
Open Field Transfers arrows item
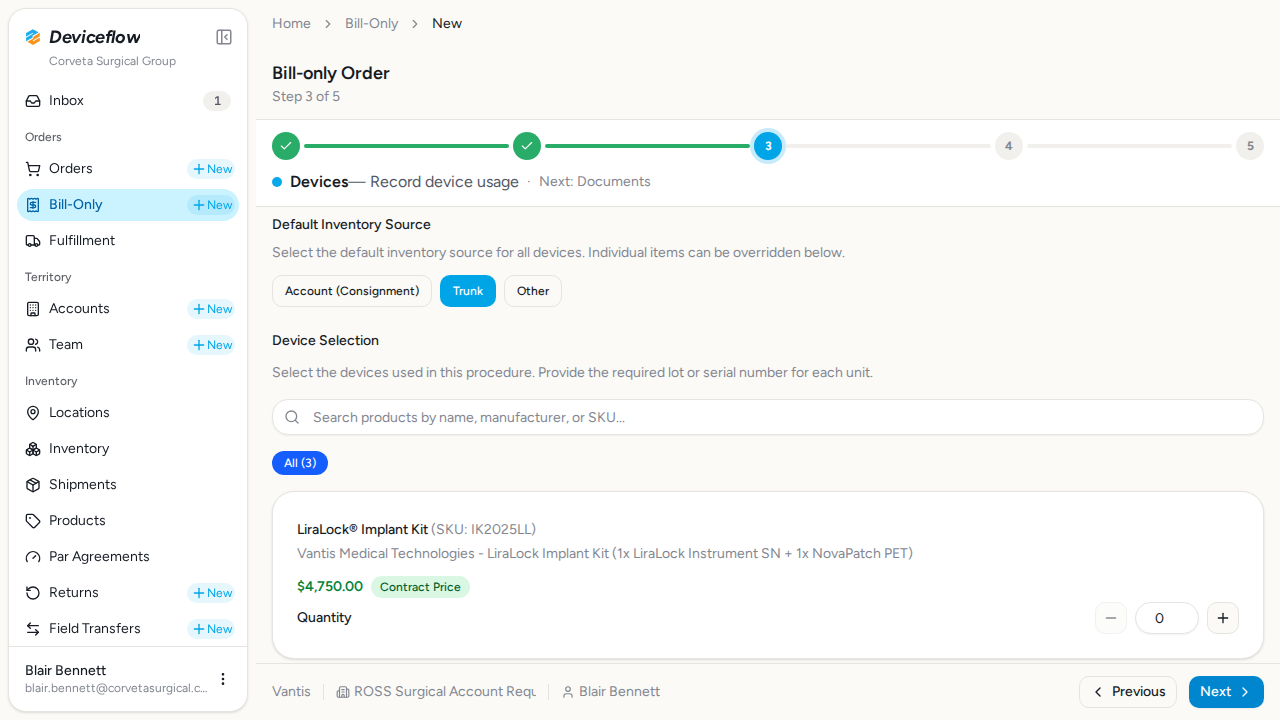[x=100, y=629]
